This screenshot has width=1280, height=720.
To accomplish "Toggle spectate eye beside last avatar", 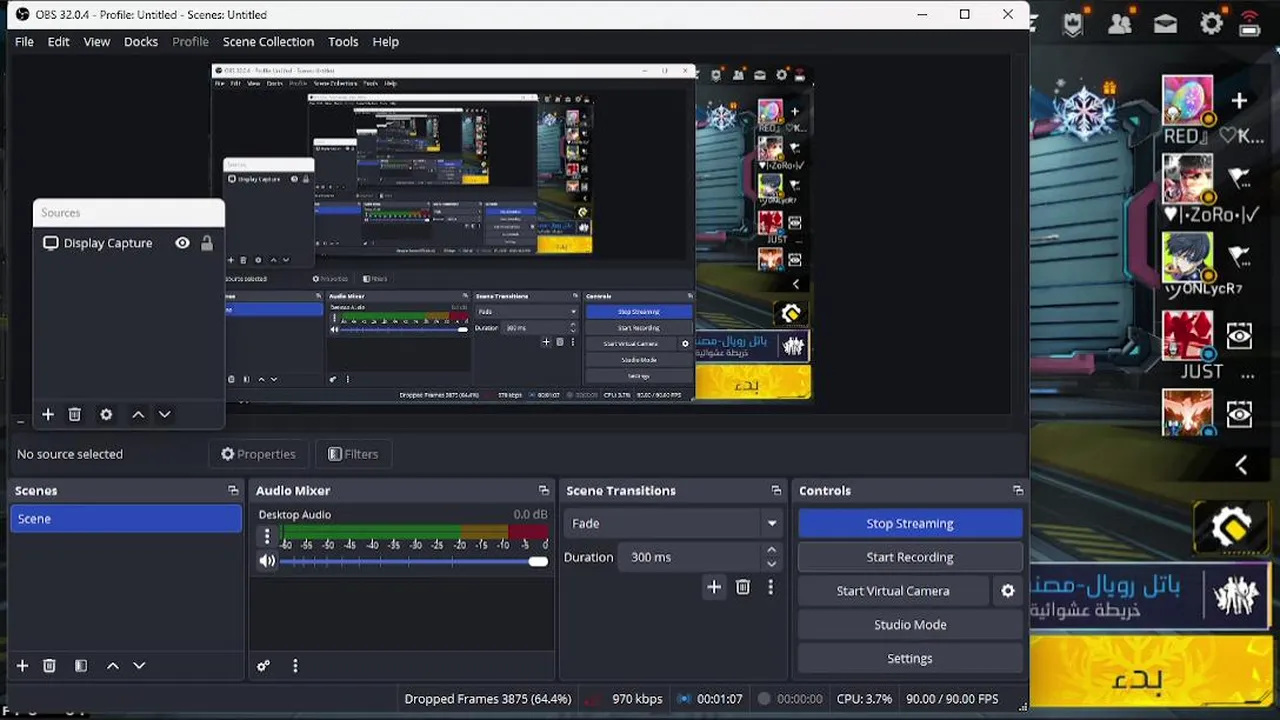I will coord(1239,414).
